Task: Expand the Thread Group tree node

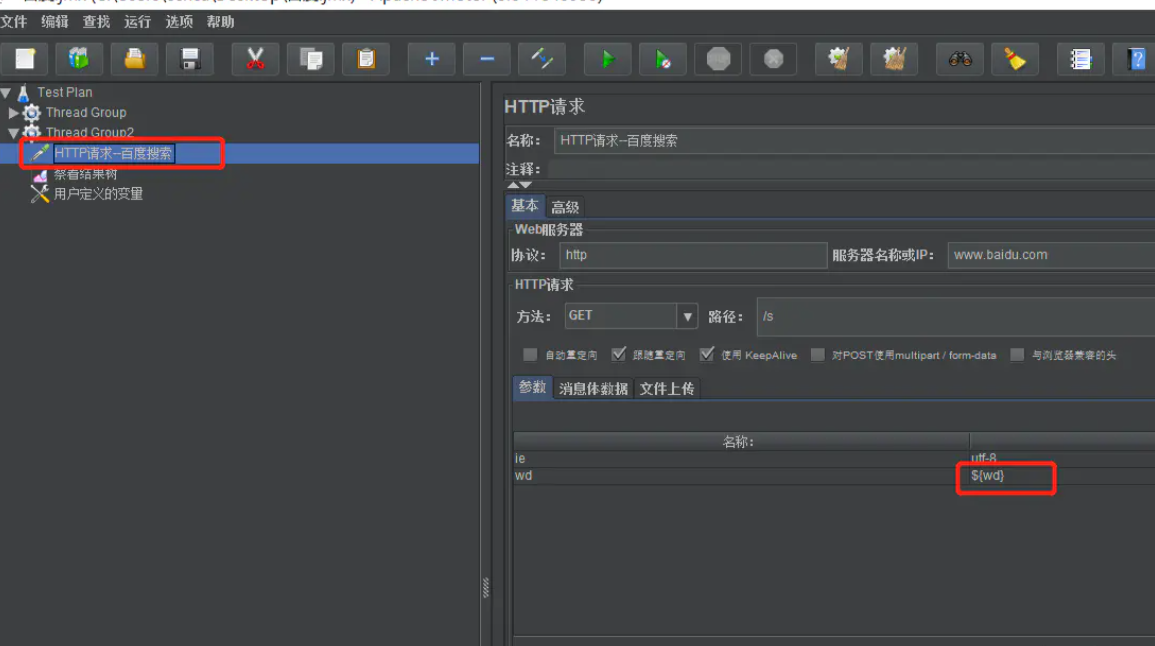Action: (x=13, y=113)
